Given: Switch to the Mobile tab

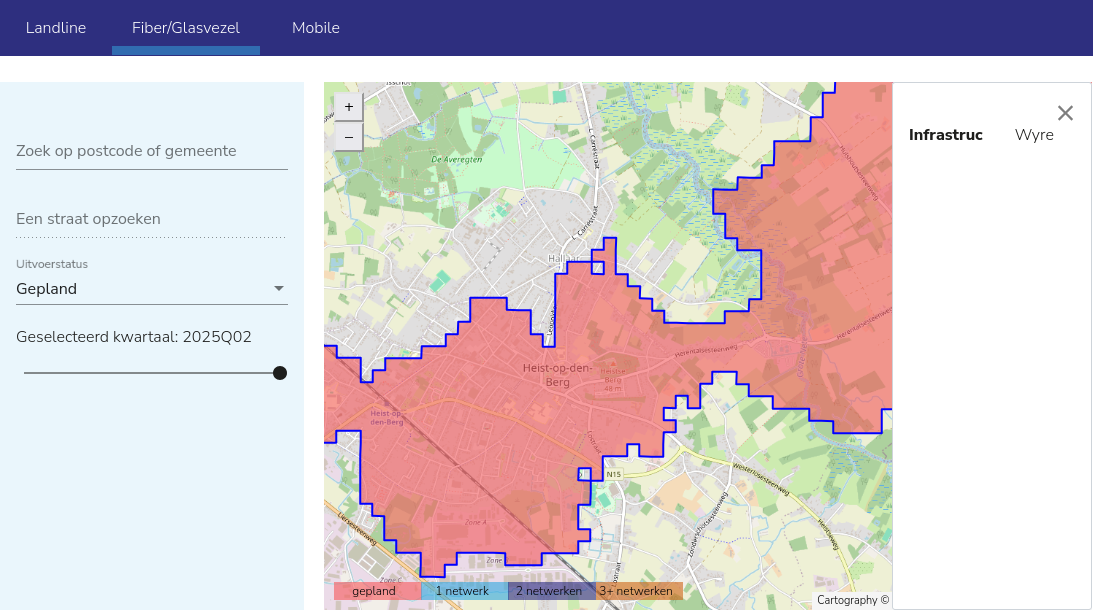Looking at the screenshot, I should [316, 28].
